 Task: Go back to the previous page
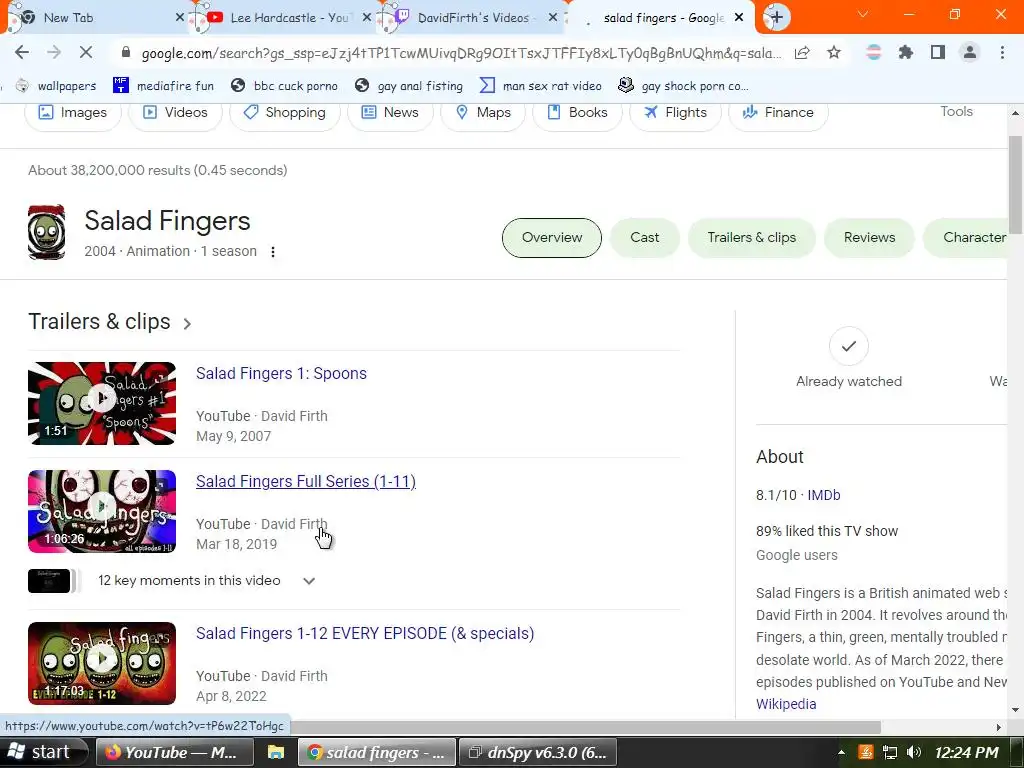tap(22, 52)
